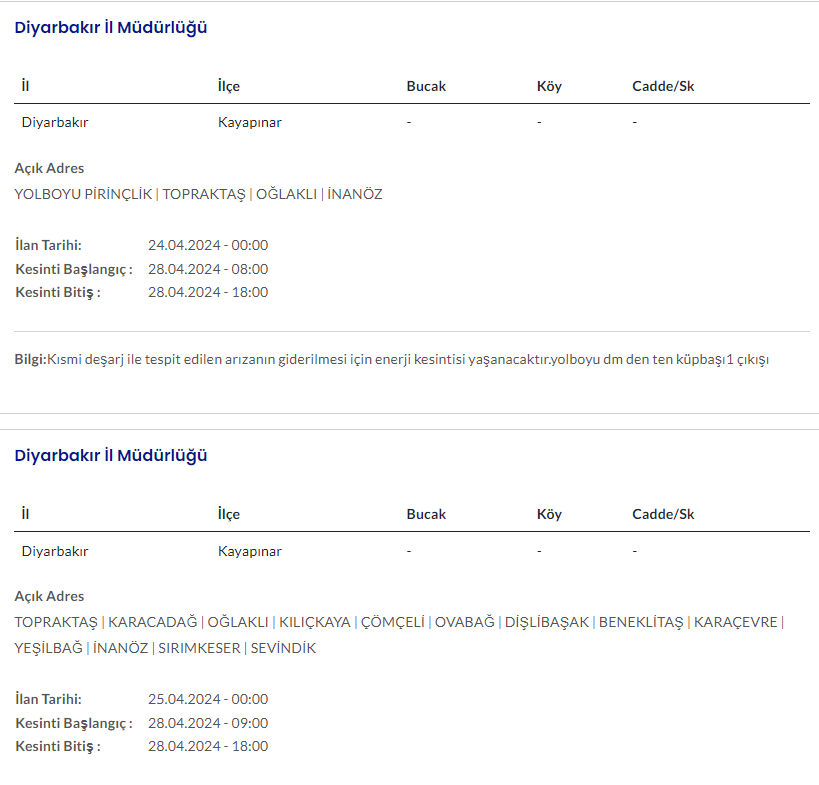
Task: Click the 28.04.2024 - 09:00 outage start time
Action: coord(208,723)
